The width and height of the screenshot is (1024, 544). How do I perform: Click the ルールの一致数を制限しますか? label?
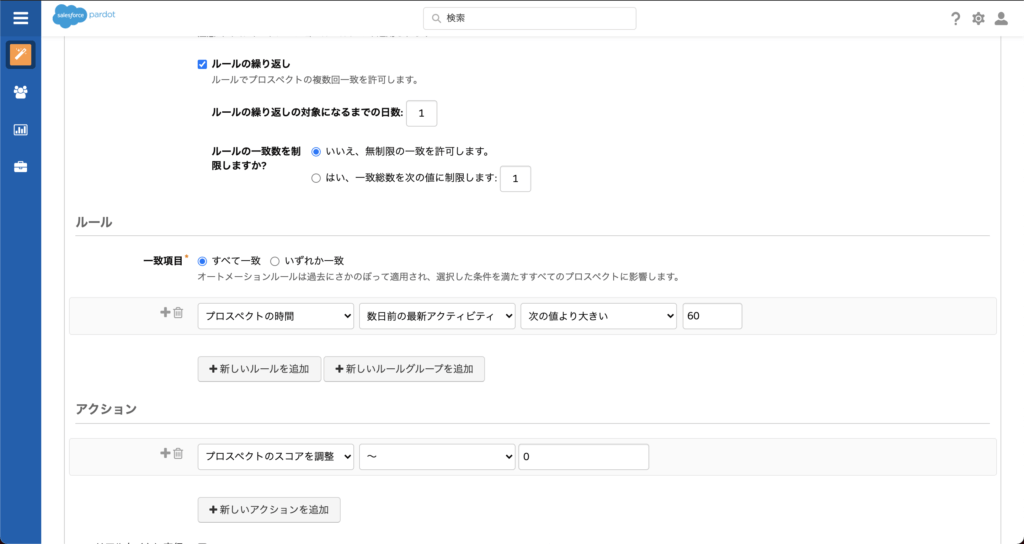point(256,158)
